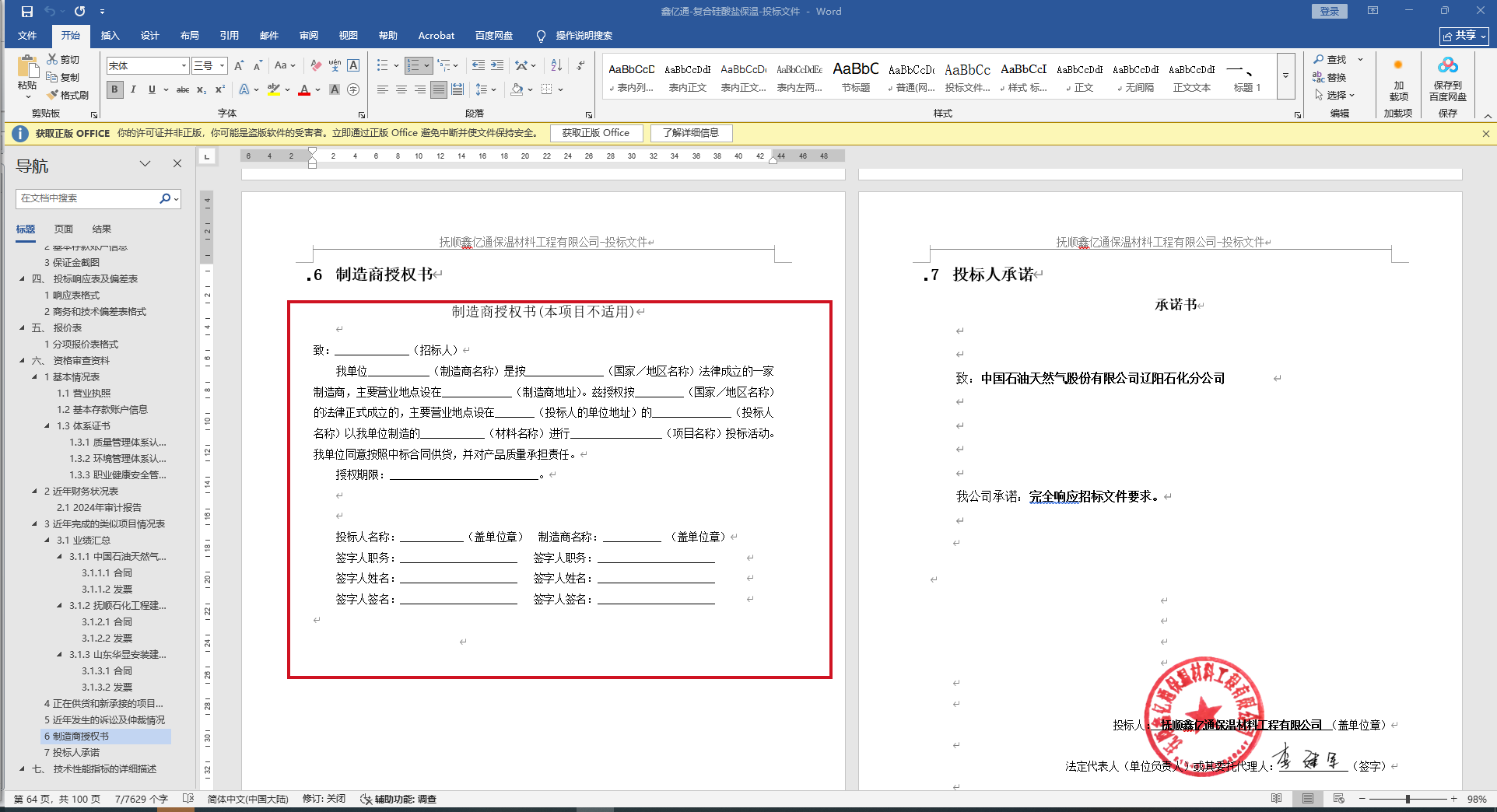Image resolution: width=1497 pixels, height=812 pixels.
Task: Collapse the 1.3 体系证书 heading
Action: [47, 426]
